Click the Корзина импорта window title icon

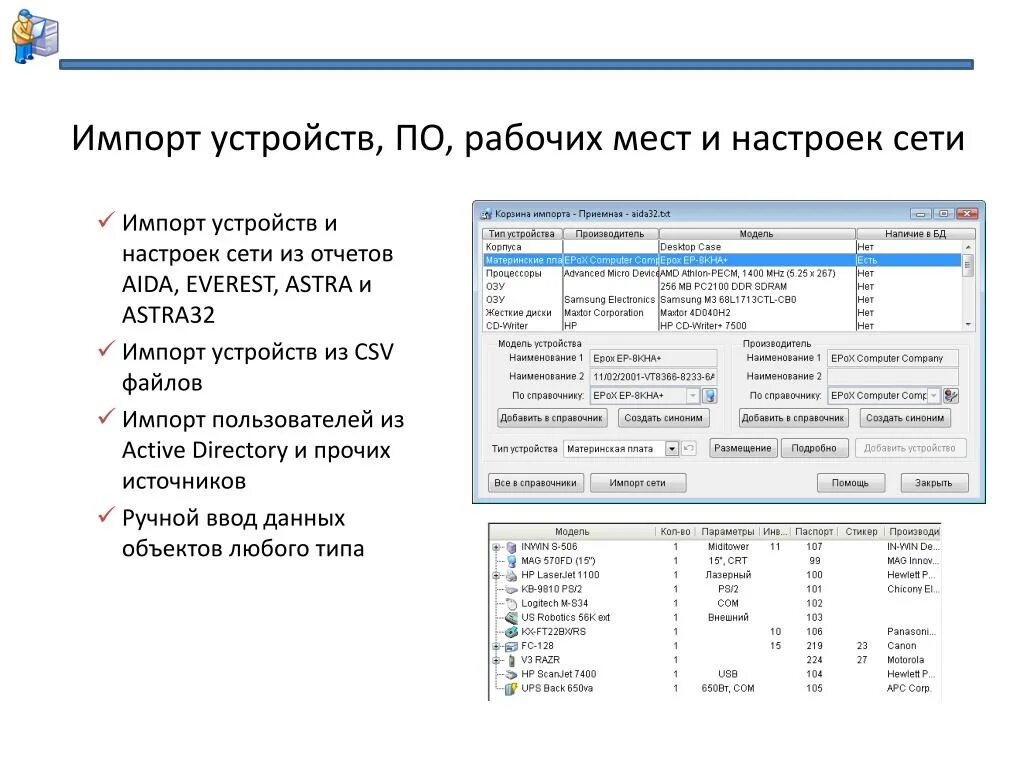[486, 214]
